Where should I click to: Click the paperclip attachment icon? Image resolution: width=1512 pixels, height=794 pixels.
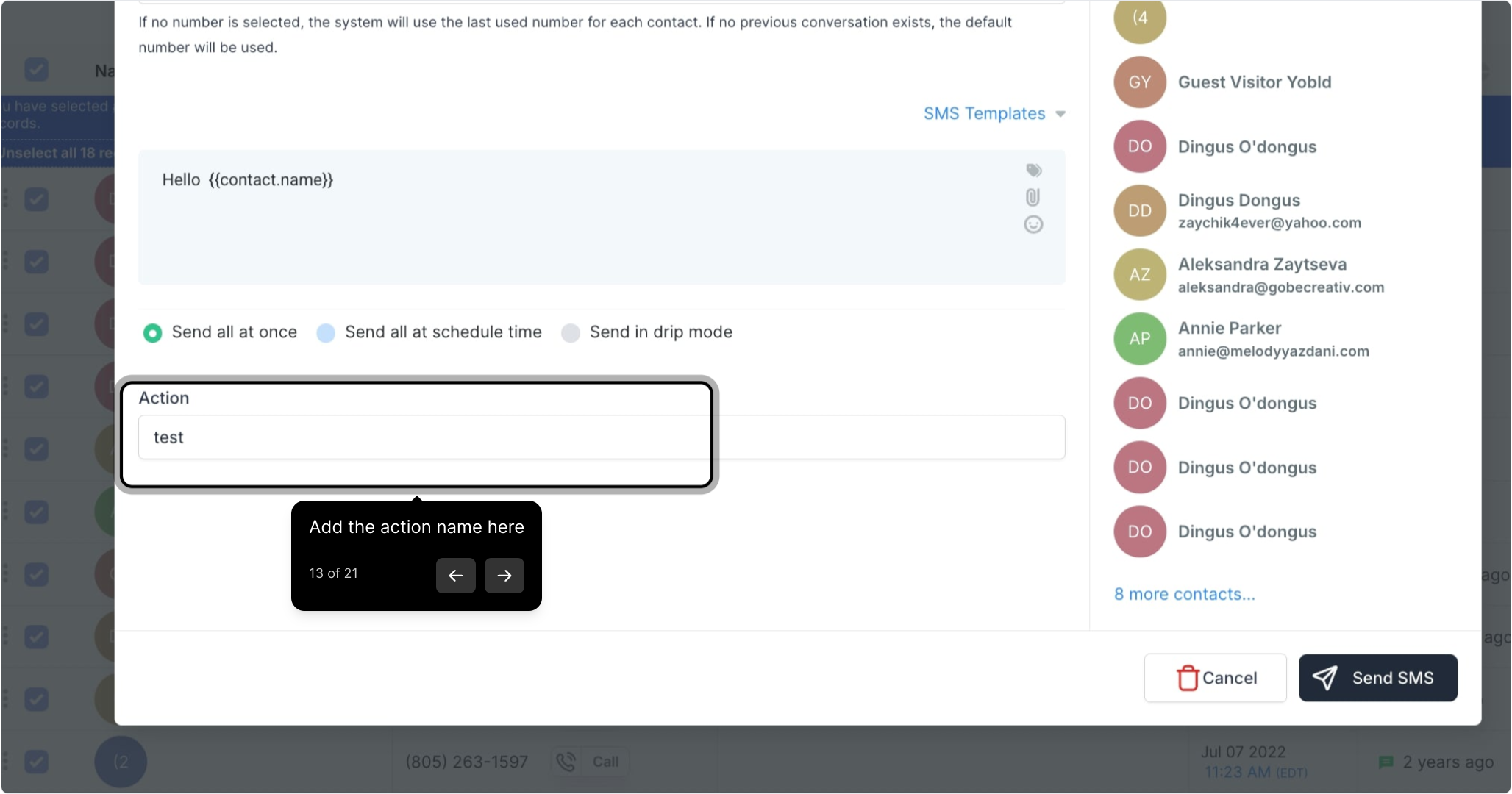(x=1033, y=197)
